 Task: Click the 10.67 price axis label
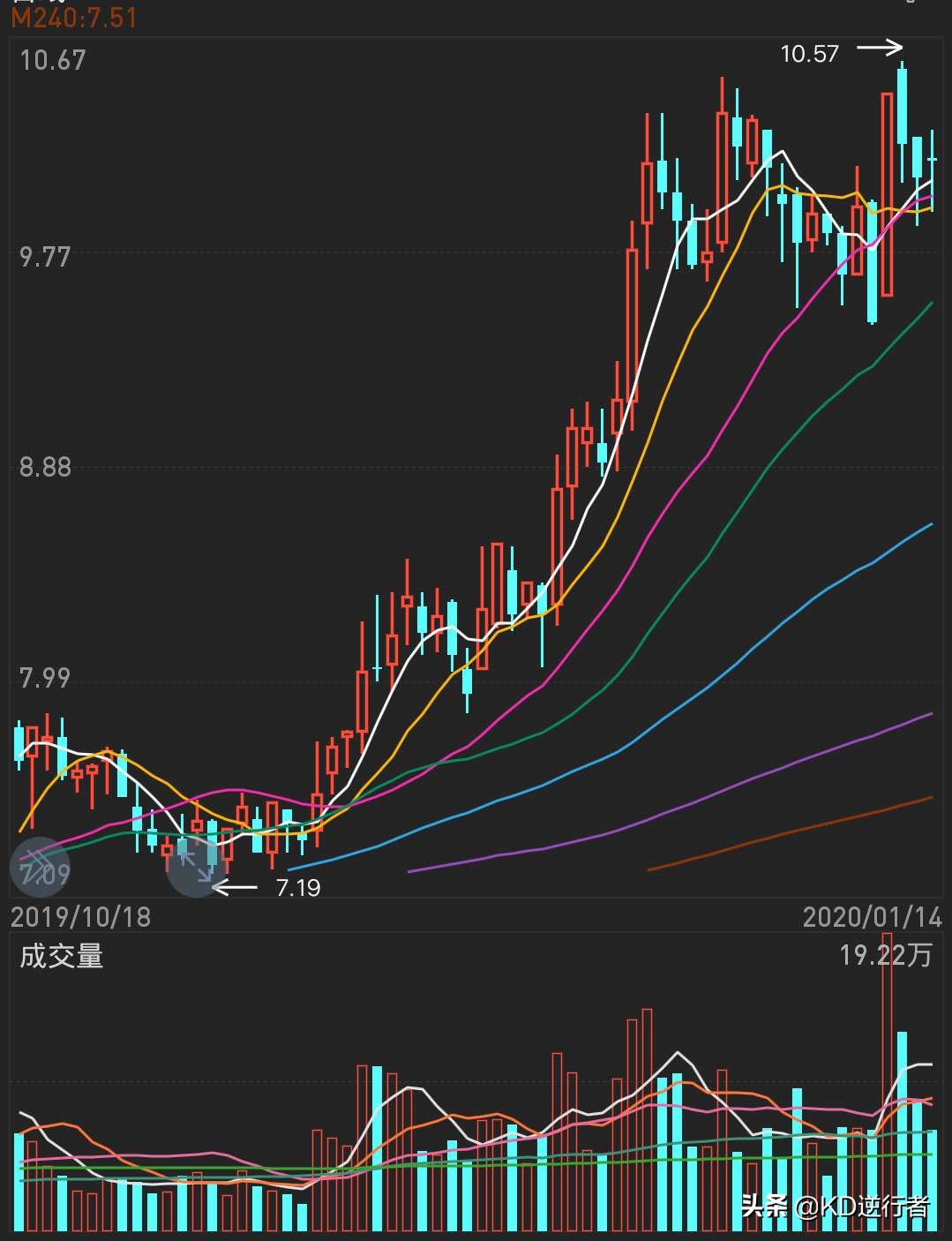point(53,60)
